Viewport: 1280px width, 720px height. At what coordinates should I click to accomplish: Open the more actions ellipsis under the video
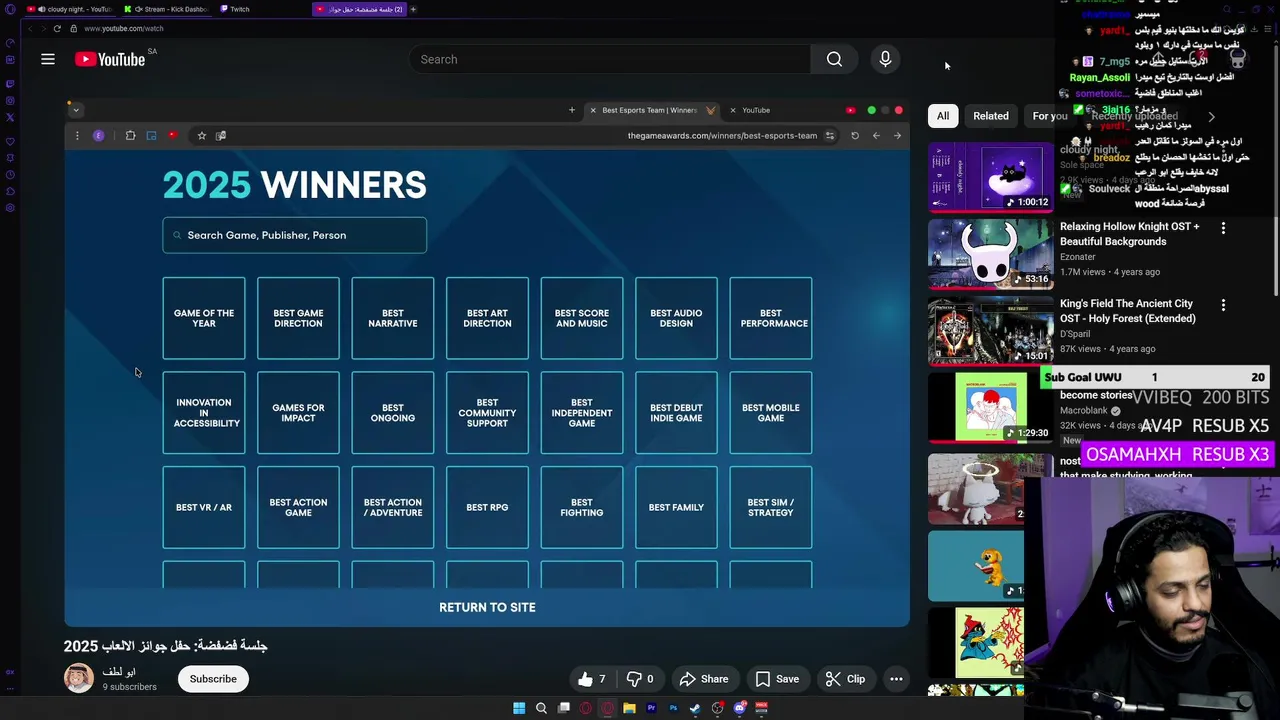coord(896,679)
